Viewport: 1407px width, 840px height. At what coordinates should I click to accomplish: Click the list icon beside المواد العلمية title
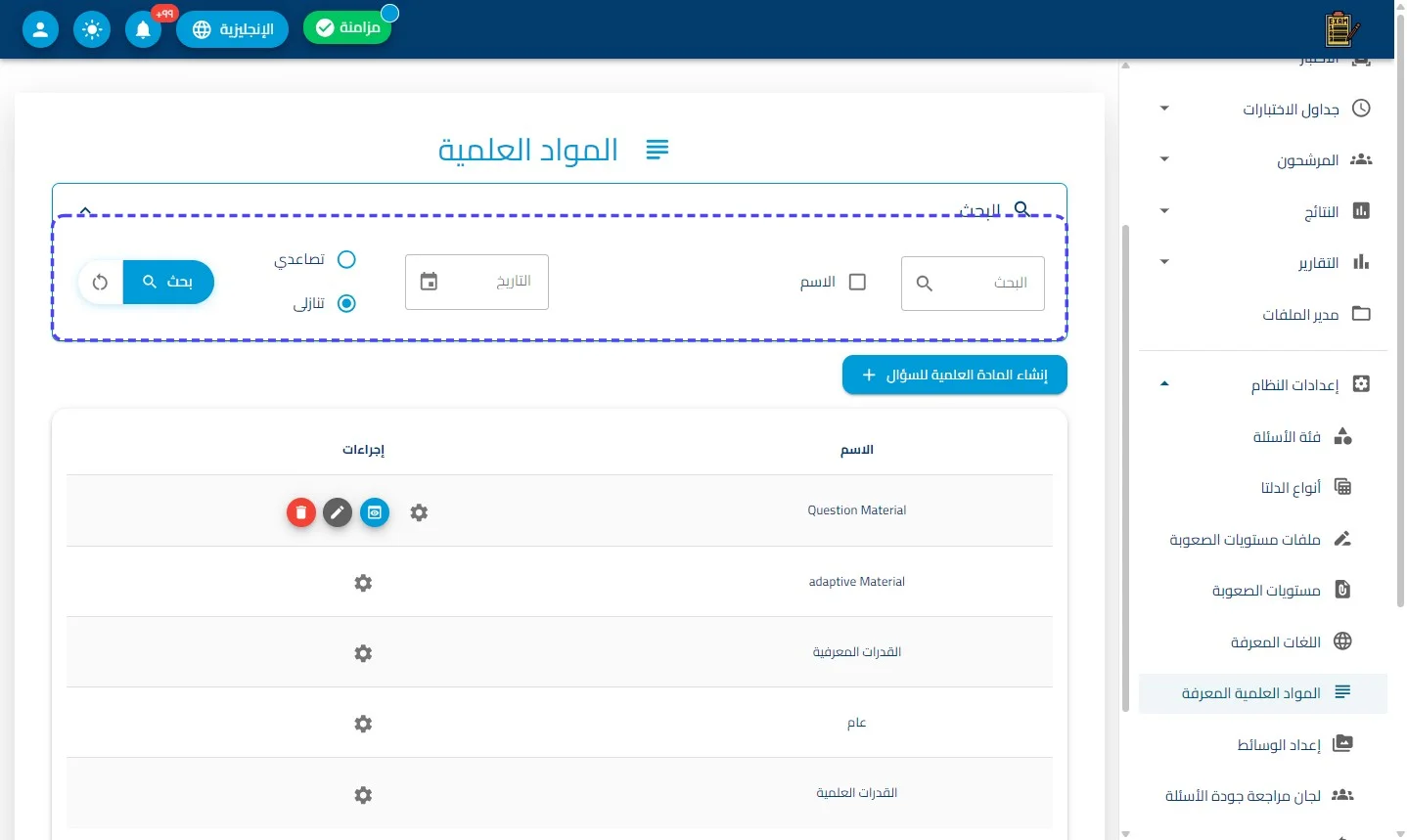pos(658,150)
